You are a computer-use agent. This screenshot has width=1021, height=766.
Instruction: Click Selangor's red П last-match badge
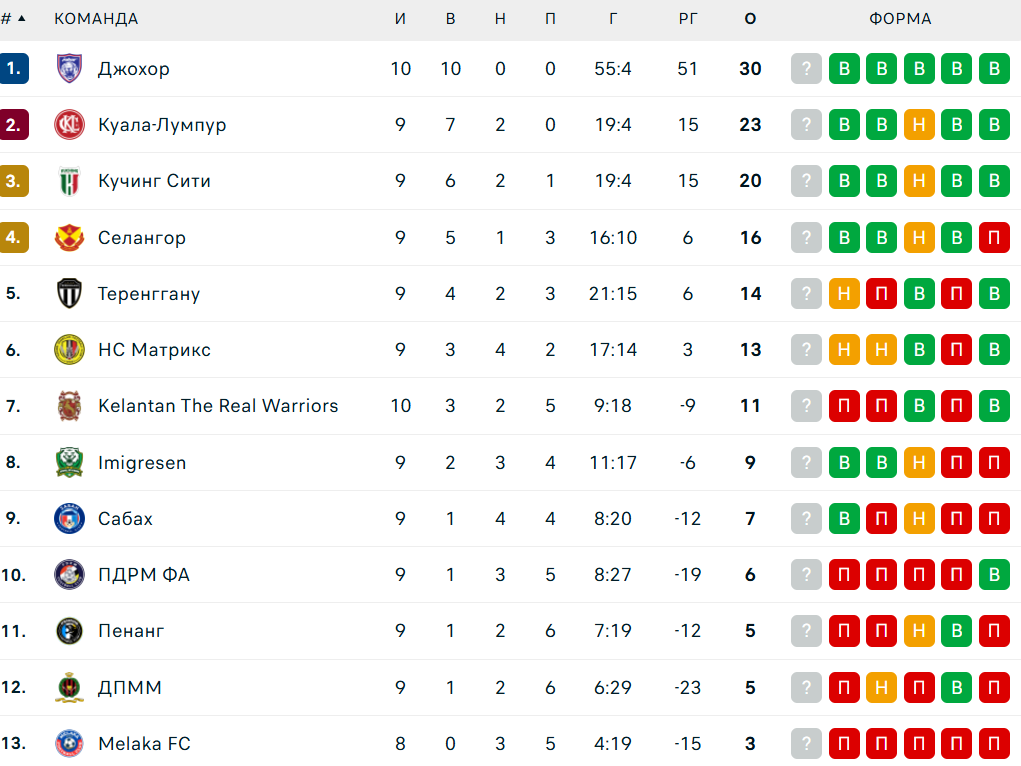994,238
